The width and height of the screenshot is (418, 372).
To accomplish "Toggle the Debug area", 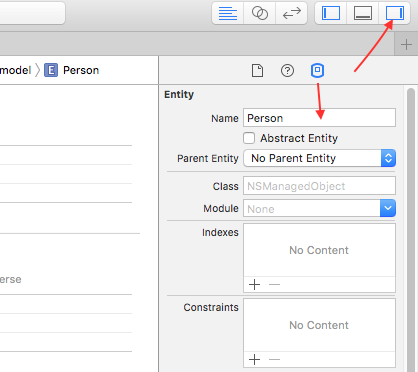I will click(363, 13).
